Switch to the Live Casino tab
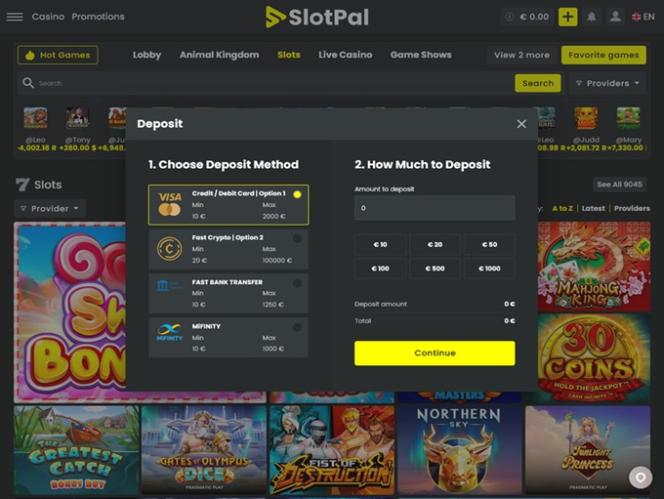The image size is (664, 499). [x=345, y=55]
